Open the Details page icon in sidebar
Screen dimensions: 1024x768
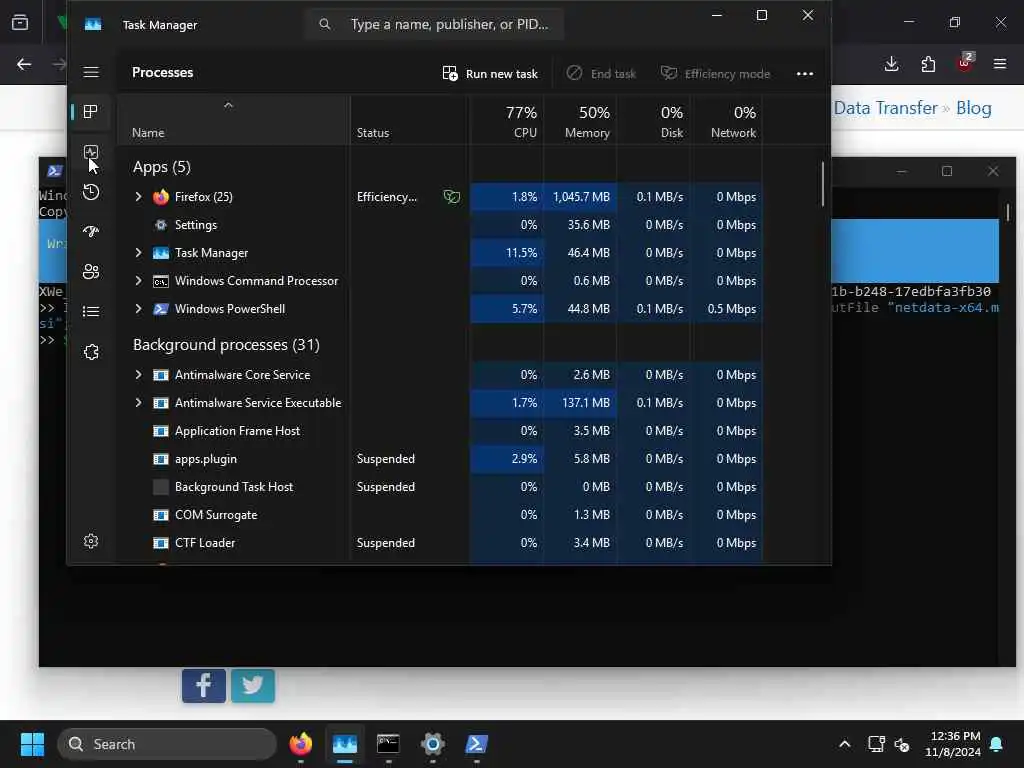click(x=91, y=312)
